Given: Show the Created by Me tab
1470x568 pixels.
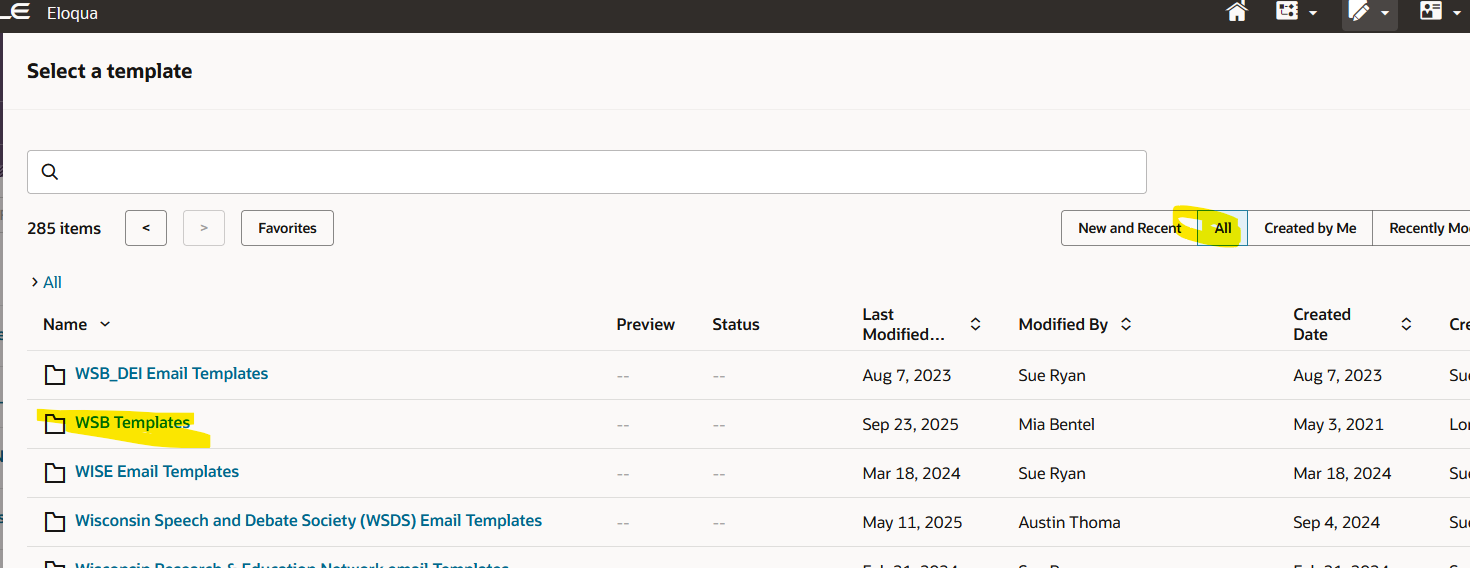Looking at the screenshot, I should coord(1310,228).
